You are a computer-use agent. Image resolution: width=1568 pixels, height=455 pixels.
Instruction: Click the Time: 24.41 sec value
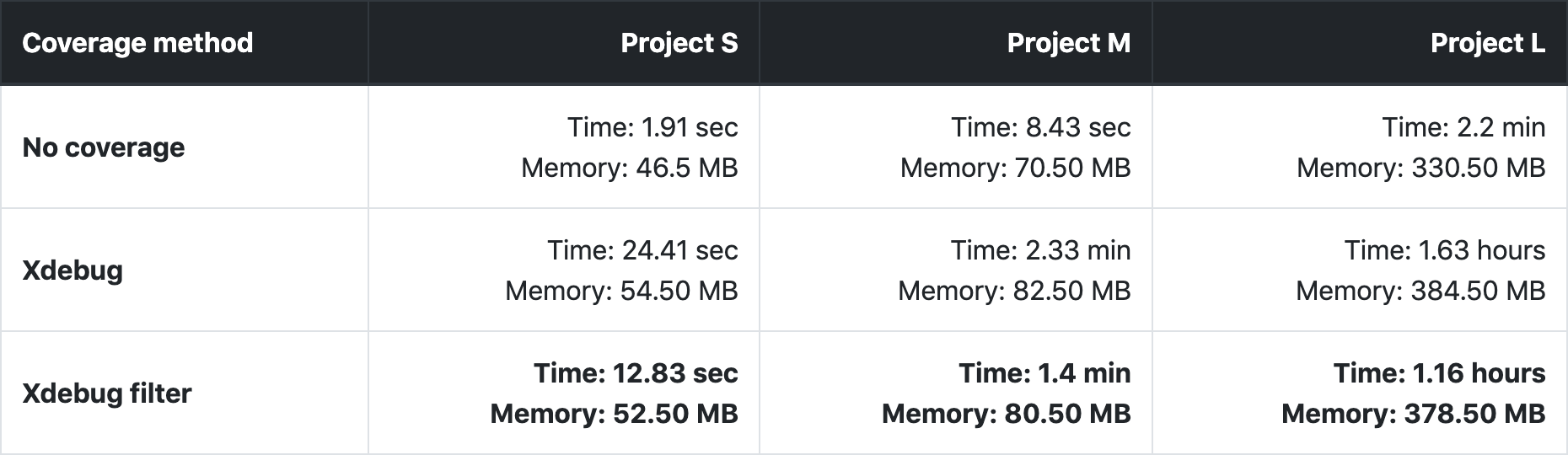(x=642, y=250)
